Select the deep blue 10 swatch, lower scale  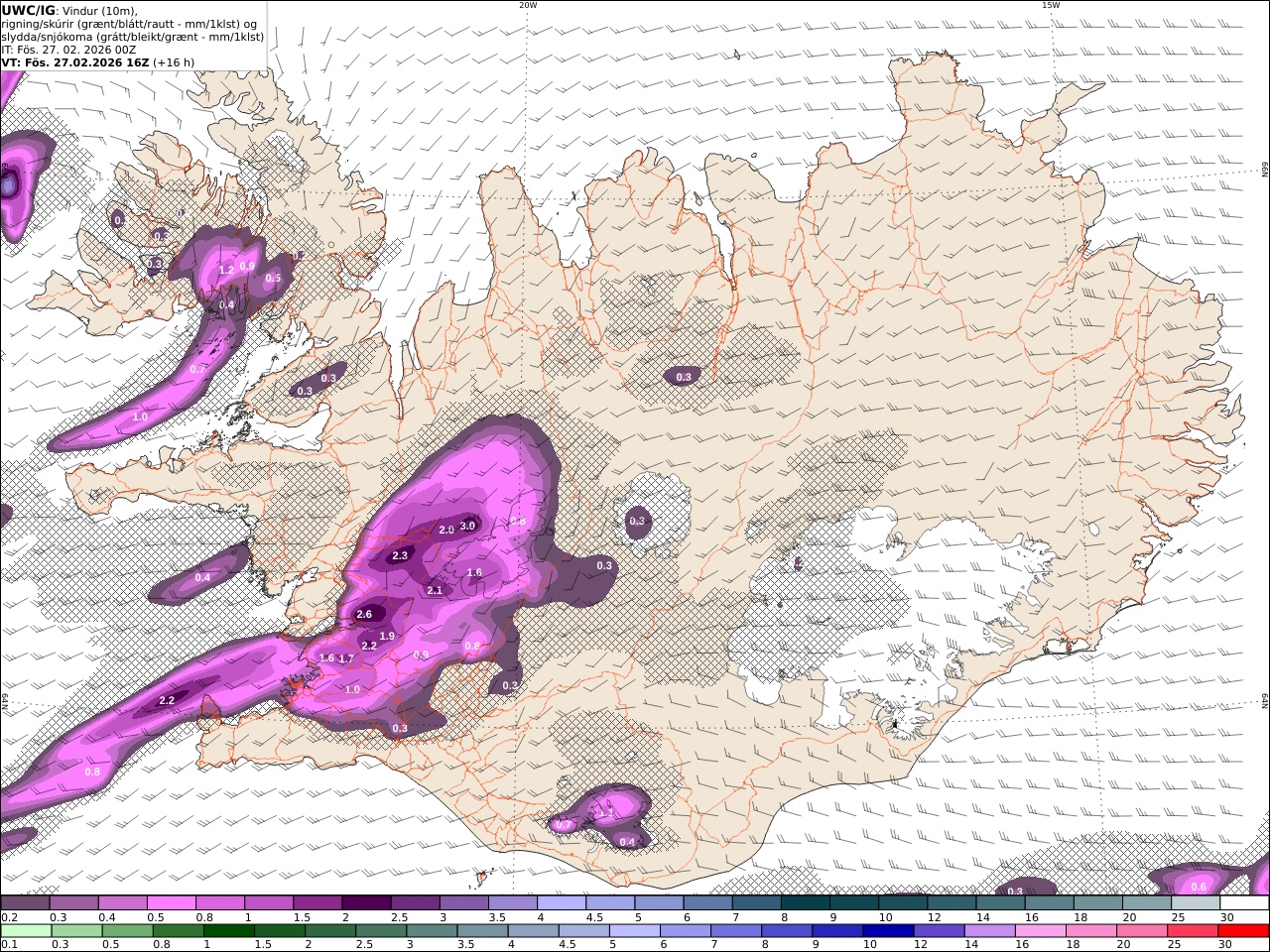click(886, 931)
